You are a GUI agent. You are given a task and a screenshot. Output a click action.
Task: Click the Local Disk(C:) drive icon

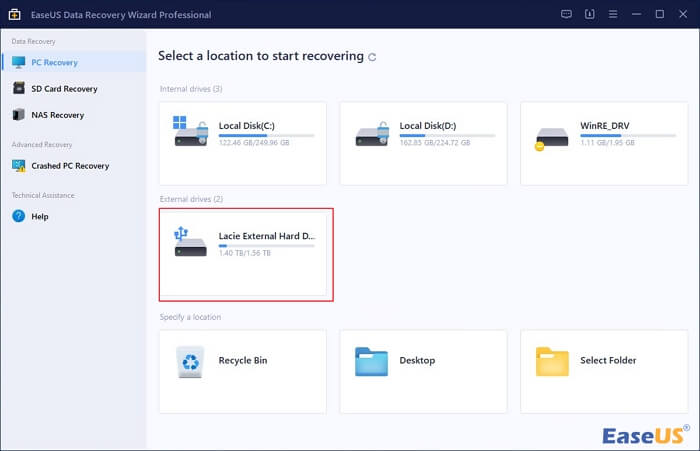coord(190,133)
